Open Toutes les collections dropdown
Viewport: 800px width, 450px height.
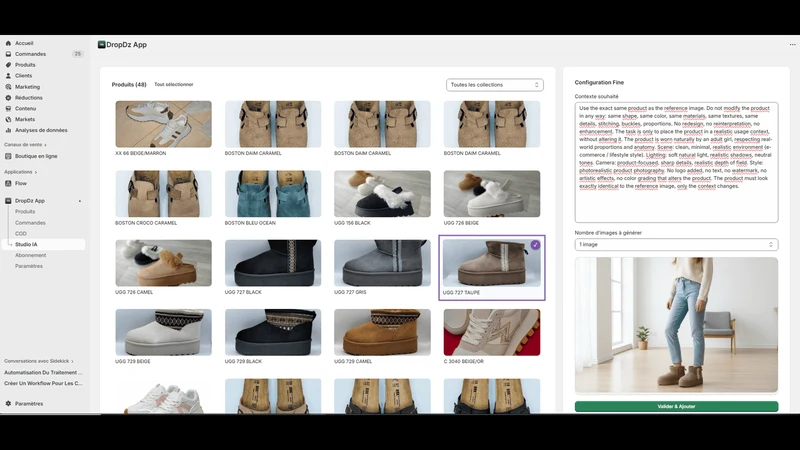coord(494,85)
